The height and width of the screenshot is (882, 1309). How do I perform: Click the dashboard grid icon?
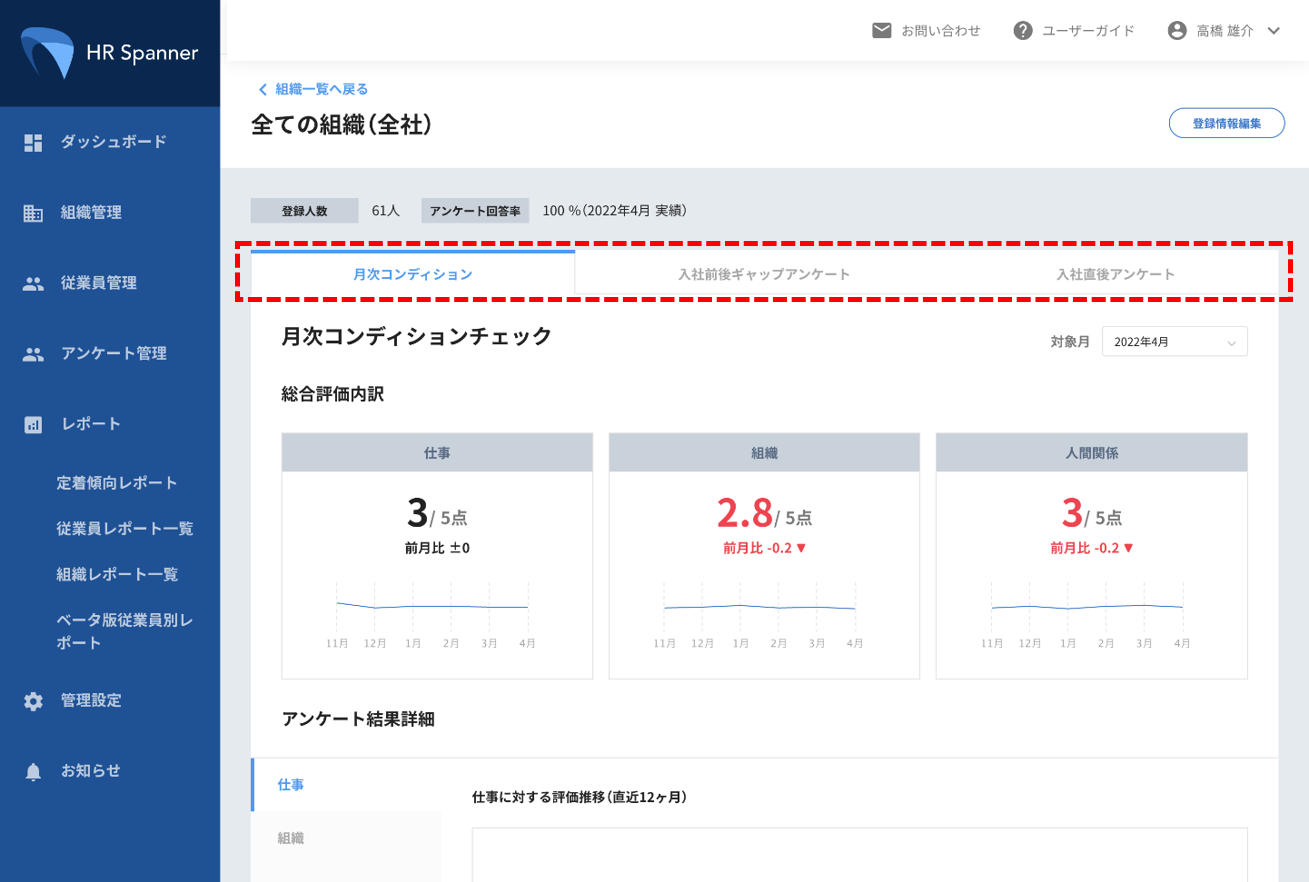33,143
